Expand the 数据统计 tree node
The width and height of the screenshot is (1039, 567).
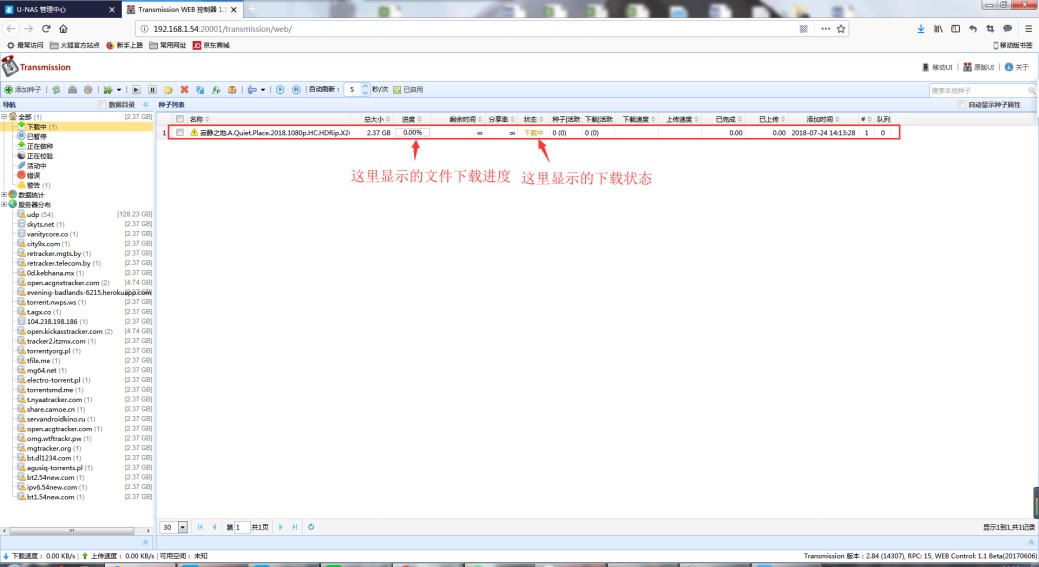[x=4, y=194]
